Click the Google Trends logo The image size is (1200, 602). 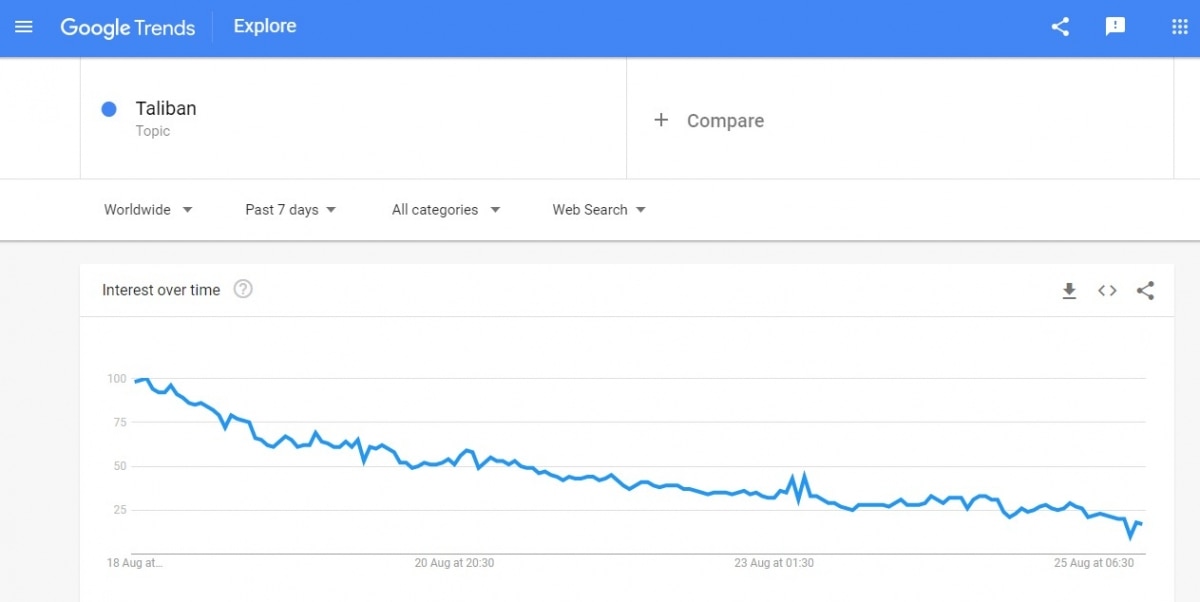tap(128, 27)
